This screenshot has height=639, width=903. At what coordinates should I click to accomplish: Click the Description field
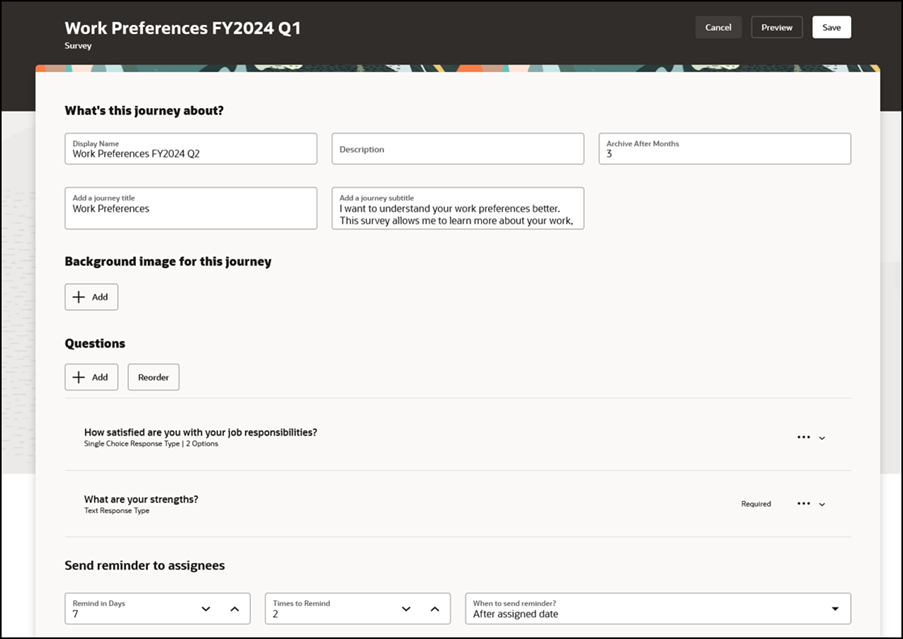(458, 149)
